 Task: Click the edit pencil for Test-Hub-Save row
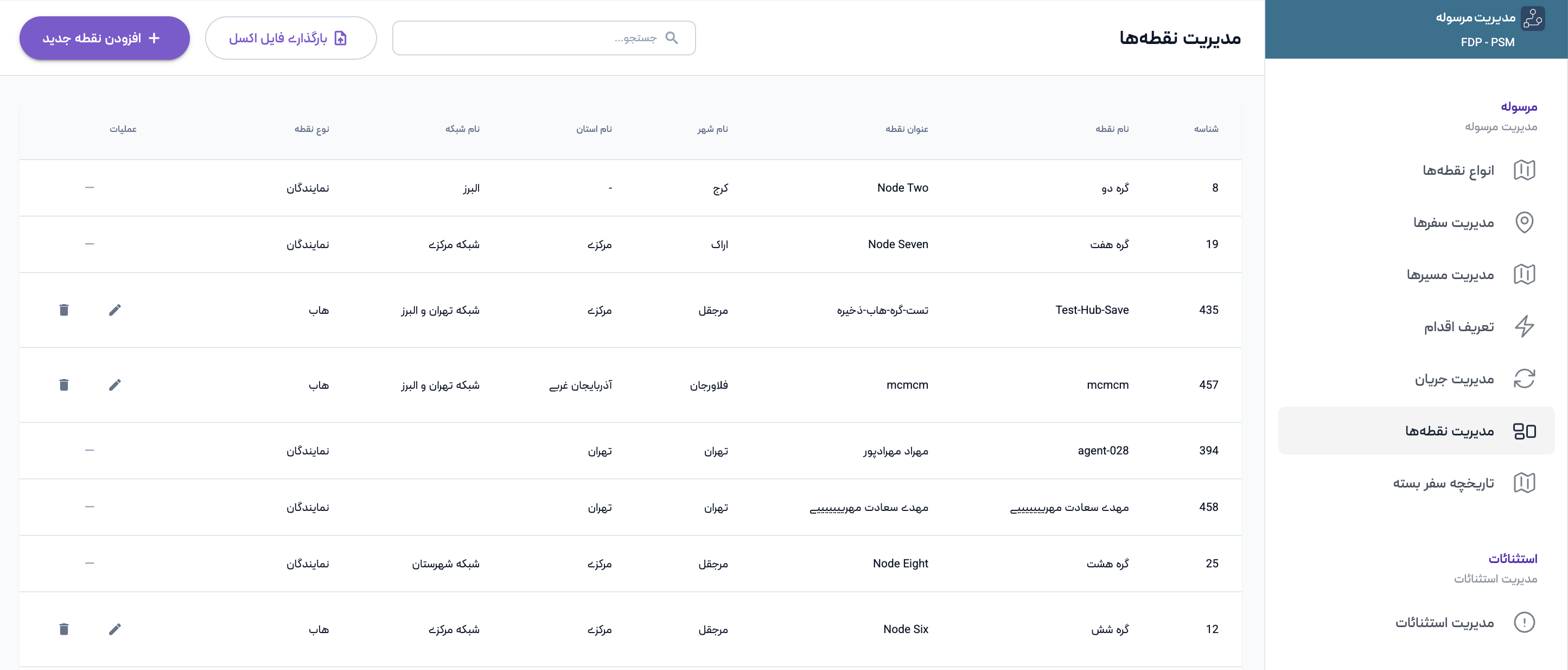115,310
